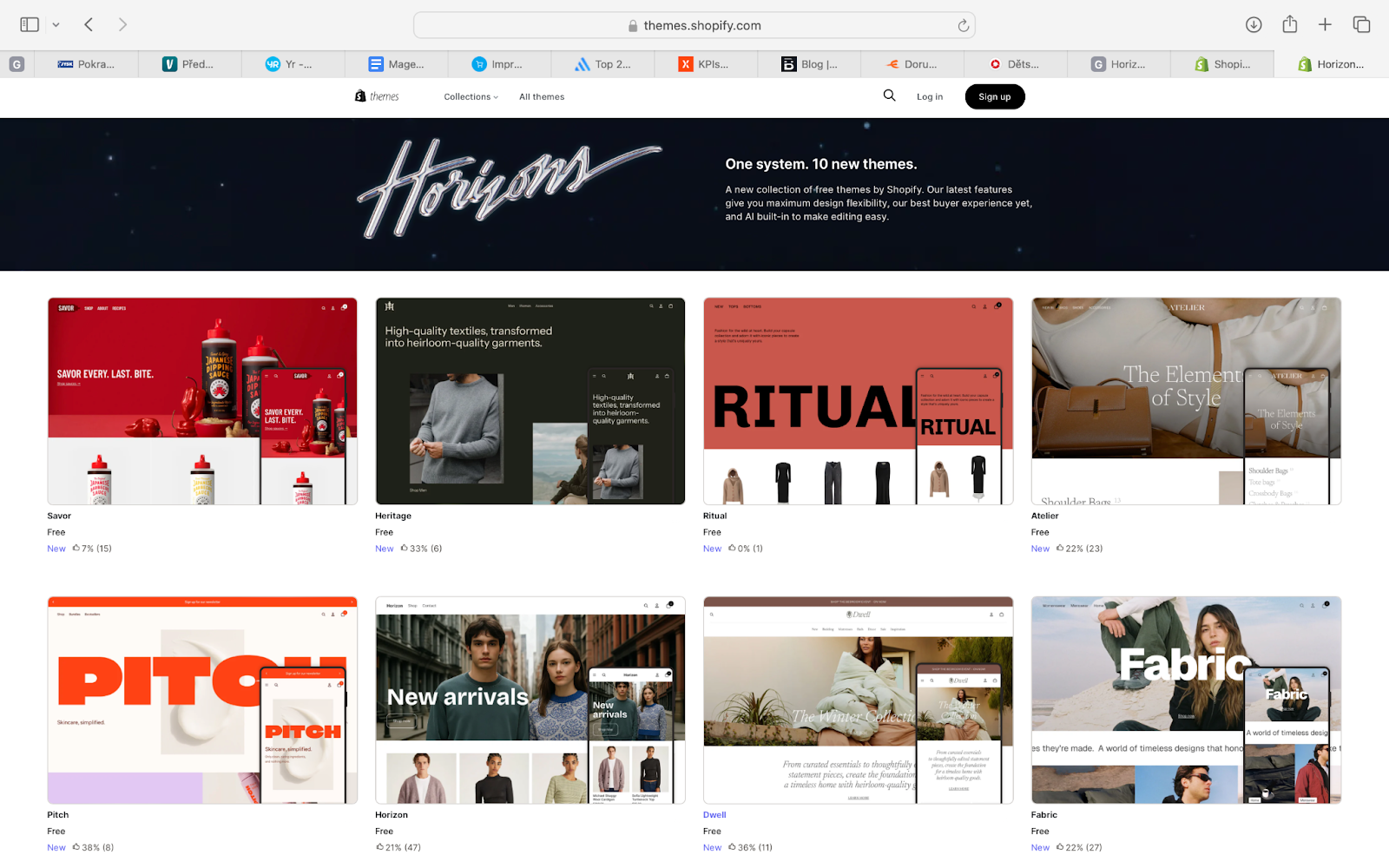Switch to the Horiz... tab
Screen dimensions: 1389x868
[x=1118, y=64]
